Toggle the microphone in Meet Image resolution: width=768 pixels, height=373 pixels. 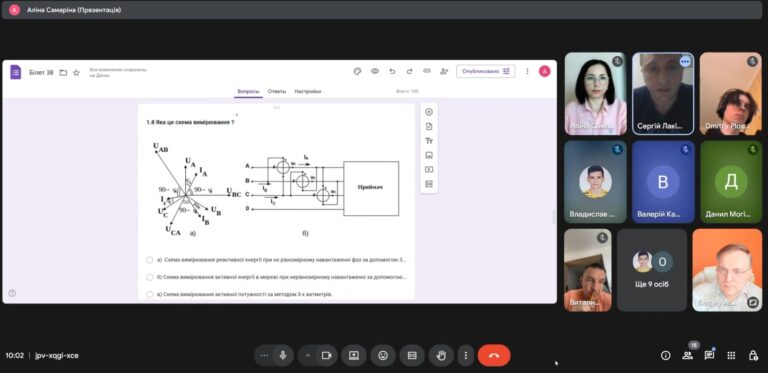point(283,356)
